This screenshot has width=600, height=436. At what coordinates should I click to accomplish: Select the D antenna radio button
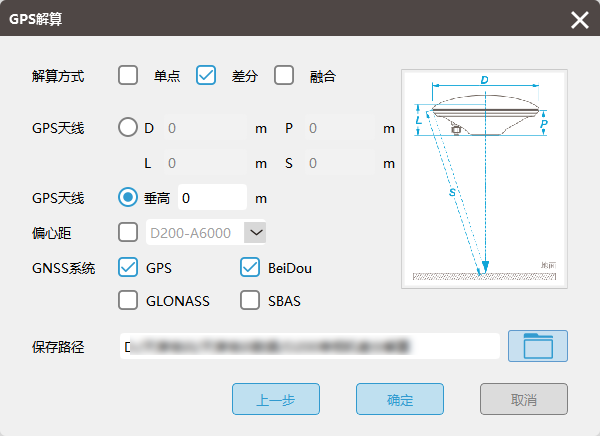pos(129,128)
